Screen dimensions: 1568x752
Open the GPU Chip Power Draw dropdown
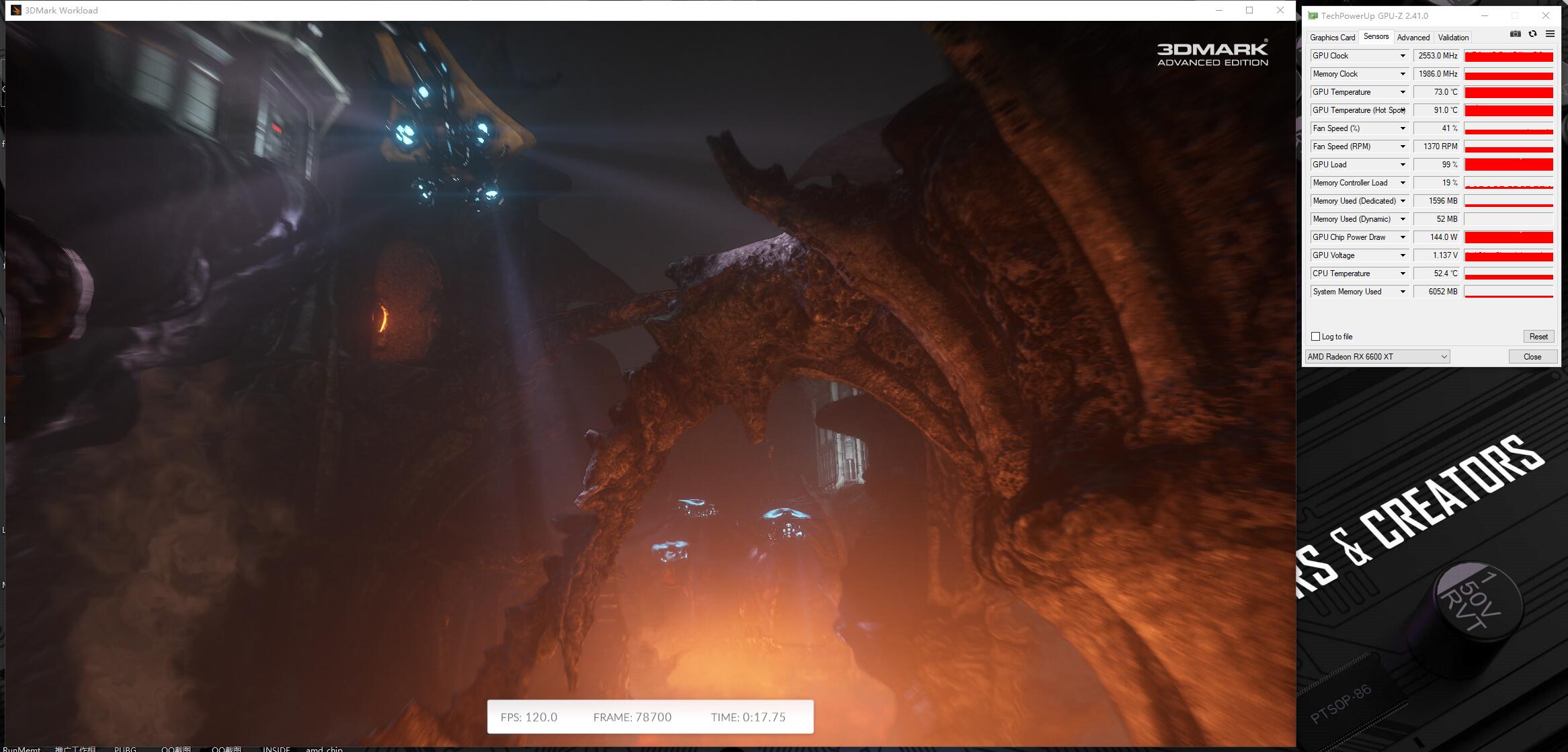(1403, 237)
